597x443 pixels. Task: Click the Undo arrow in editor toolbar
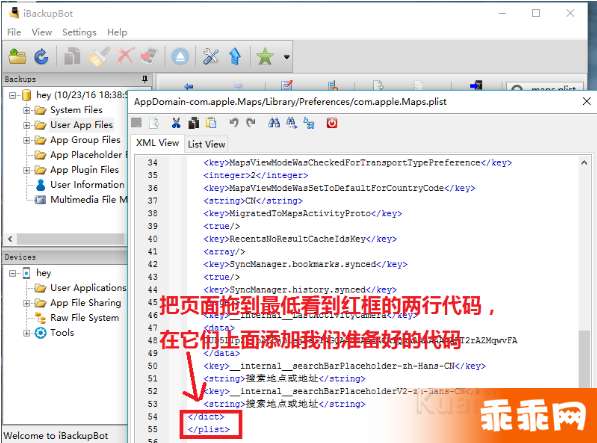coord(233,123)
